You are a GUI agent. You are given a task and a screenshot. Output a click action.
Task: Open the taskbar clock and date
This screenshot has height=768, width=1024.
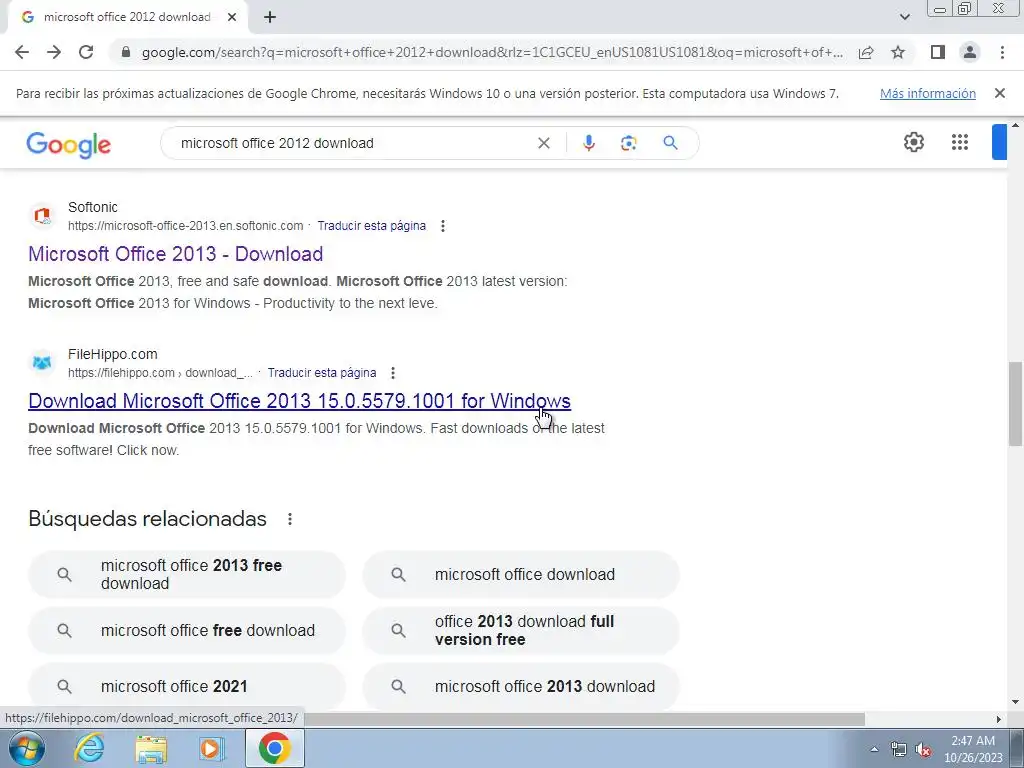pyautogui.click(x=973, y=749)
